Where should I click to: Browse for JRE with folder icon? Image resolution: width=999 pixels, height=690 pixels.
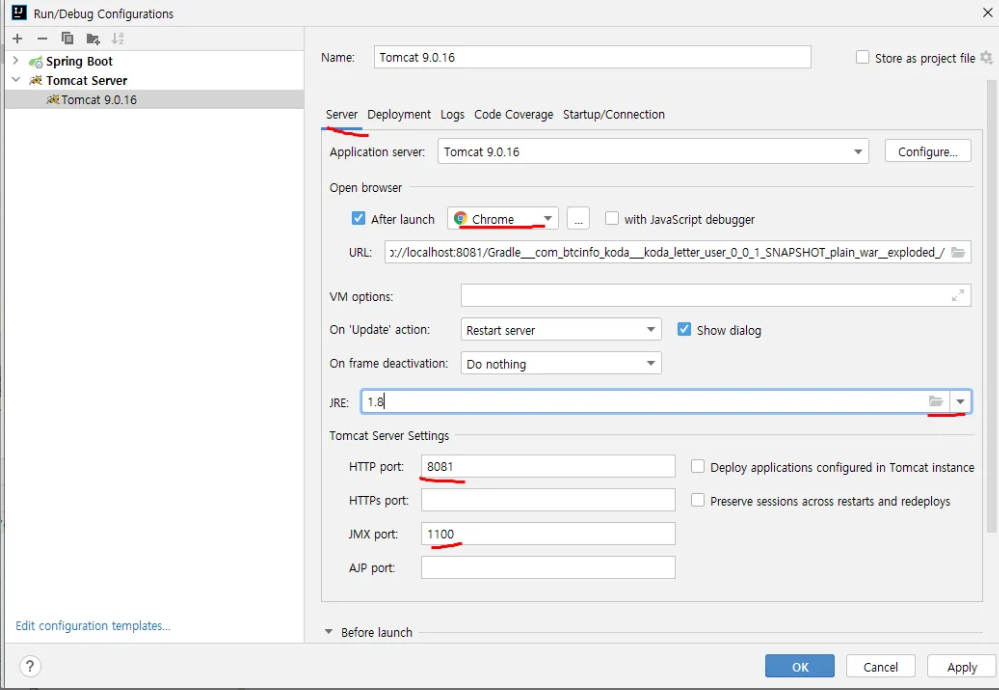coord(935,401)
